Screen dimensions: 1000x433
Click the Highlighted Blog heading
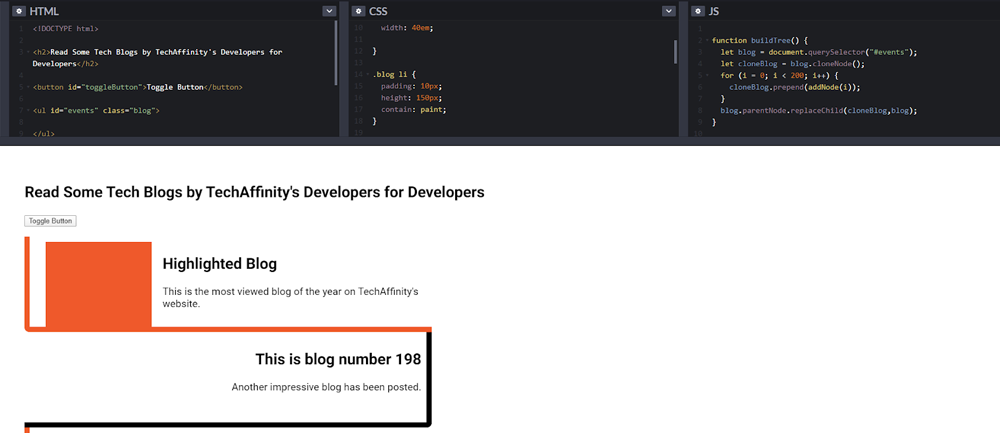click(x=219, y=264)
